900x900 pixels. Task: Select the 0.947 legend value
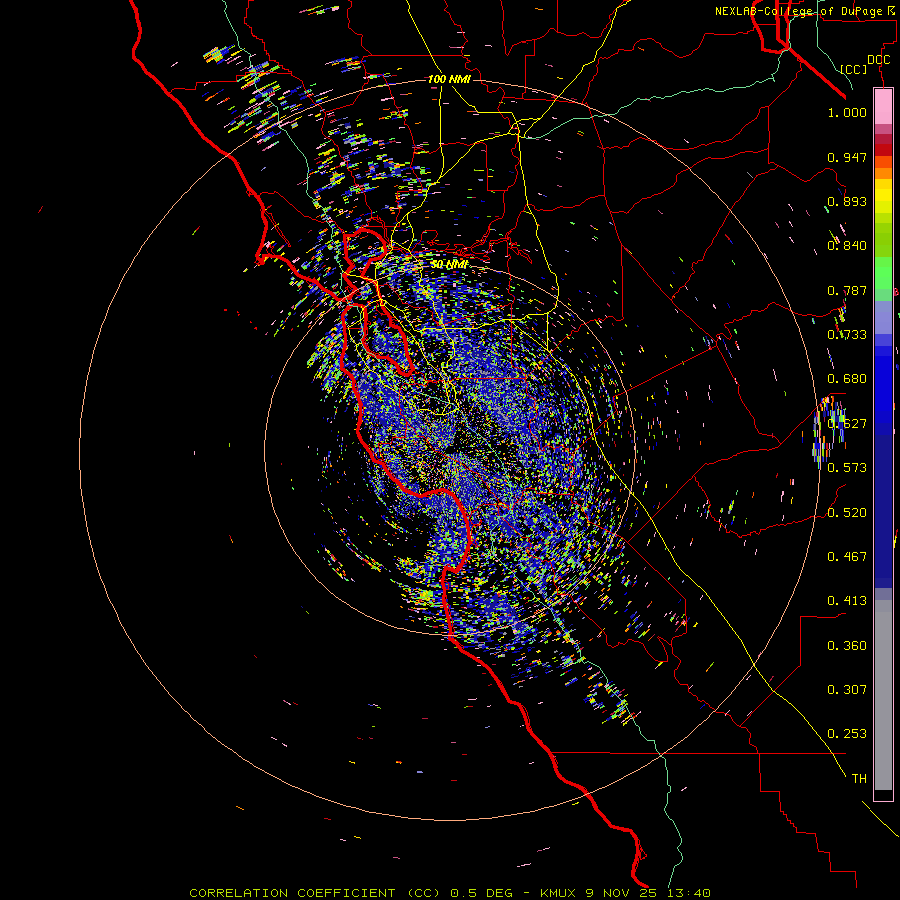[x=847, y=157]
